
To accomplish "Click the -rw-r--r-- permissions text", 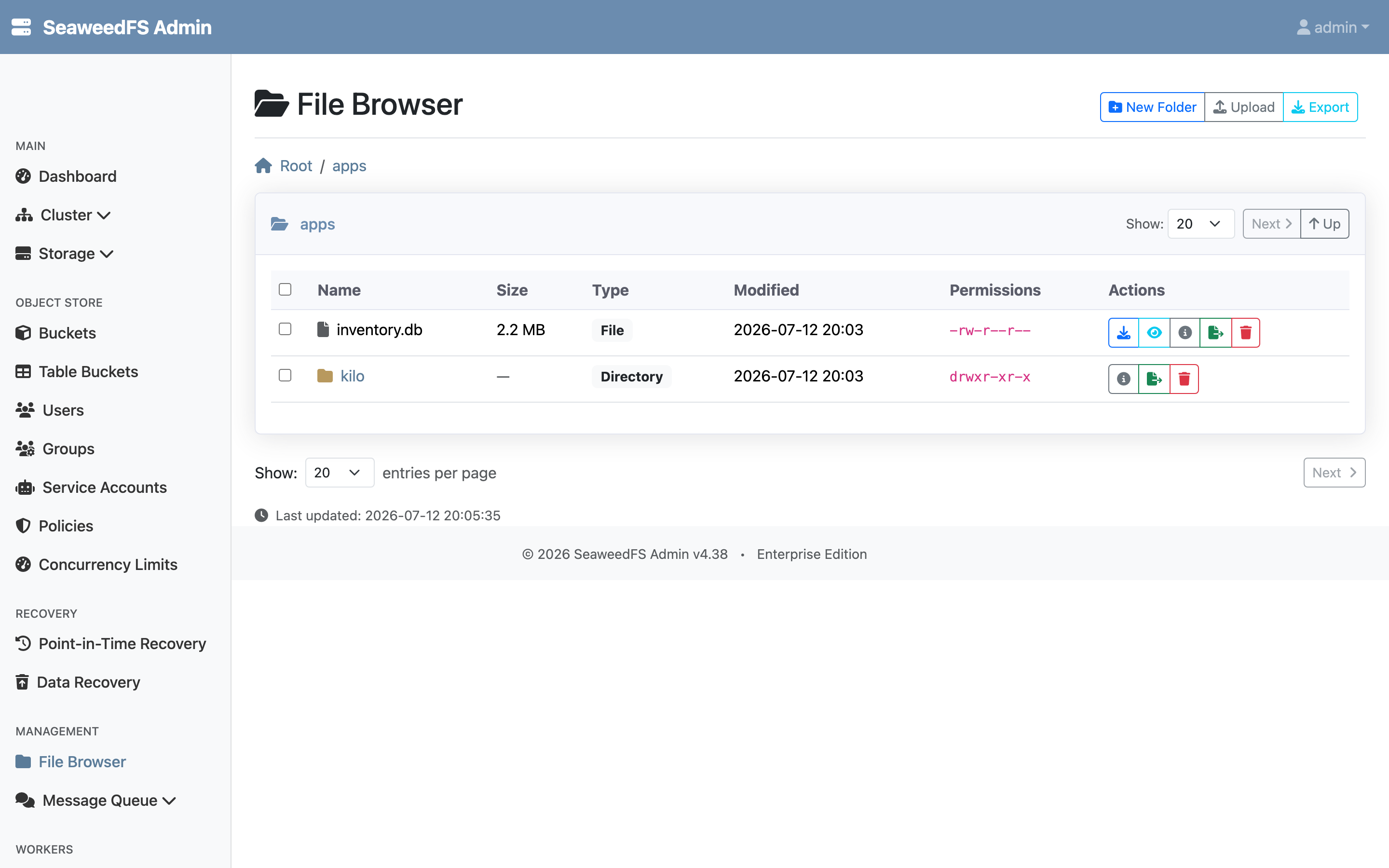I will coord(990,330).
